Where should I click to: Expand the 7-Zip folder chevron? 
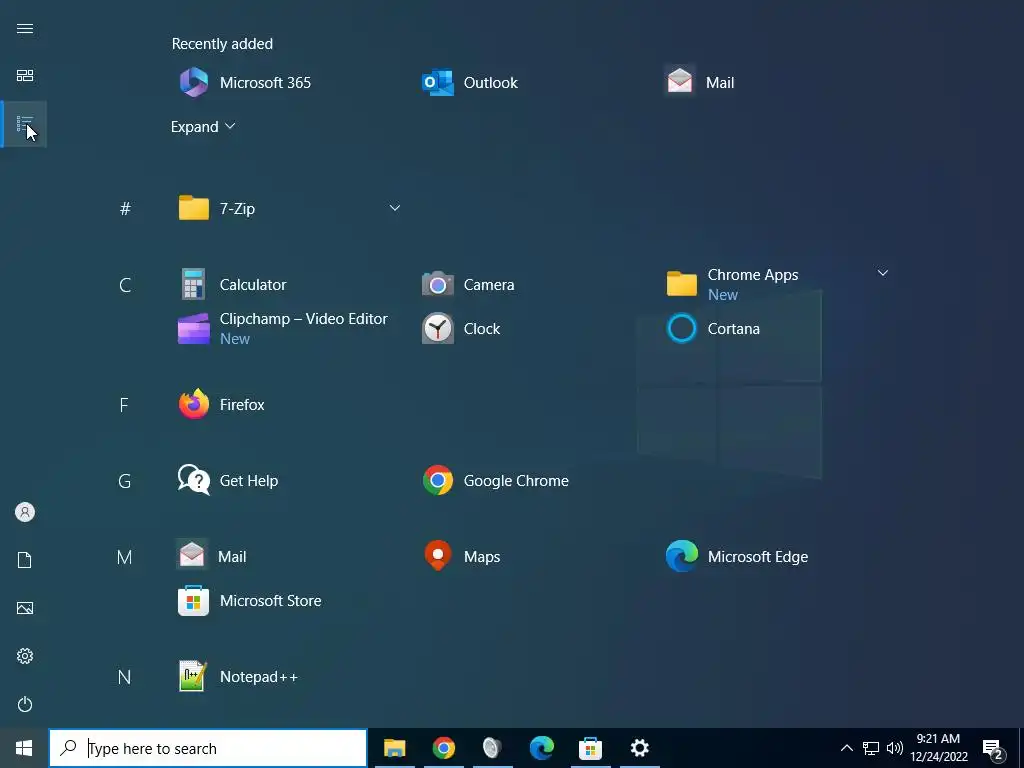(x=394, y=208)
